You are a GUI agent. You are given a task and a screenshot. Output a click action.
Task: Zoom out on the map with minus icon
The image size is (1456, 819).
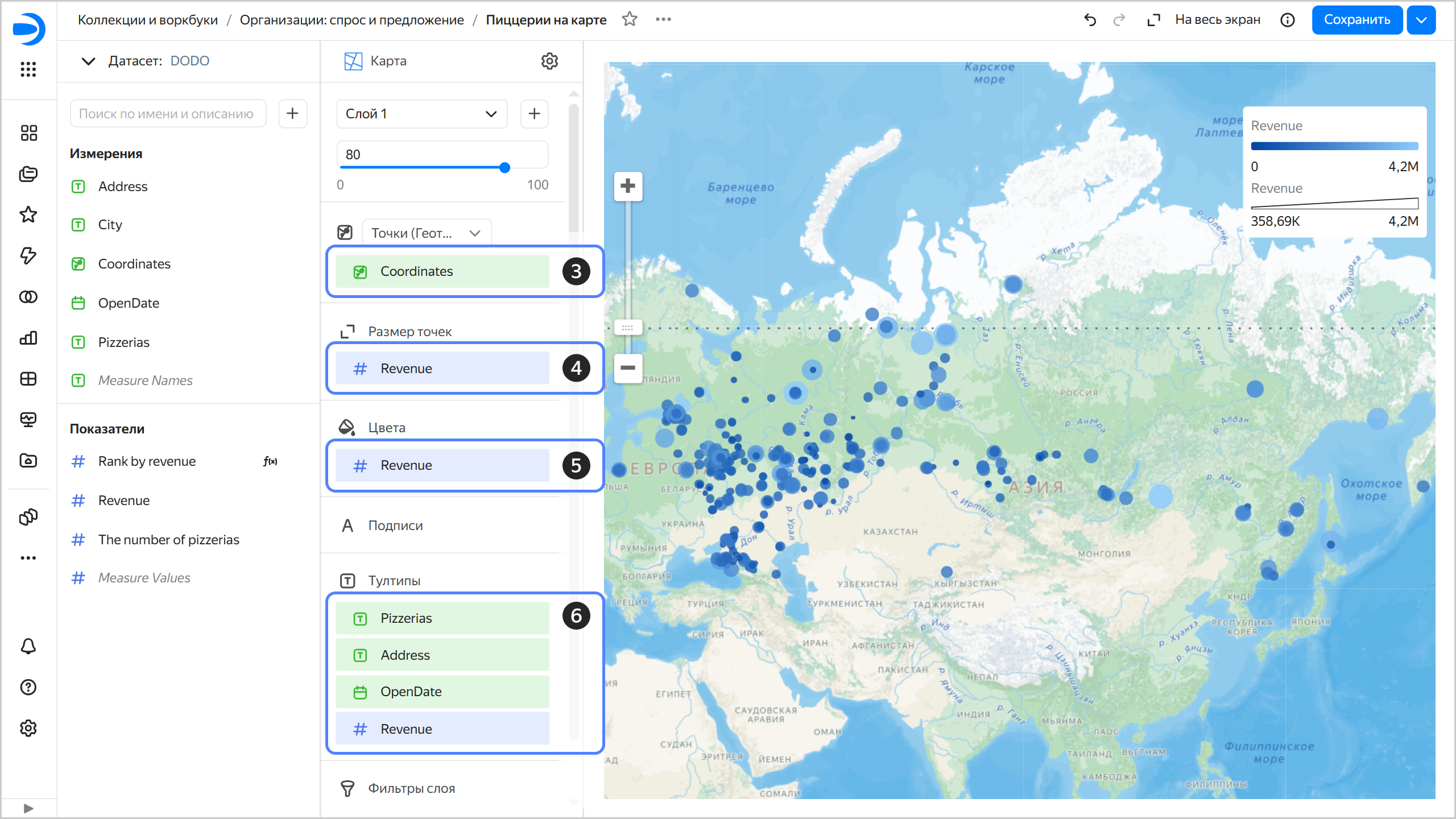[627, 368]
